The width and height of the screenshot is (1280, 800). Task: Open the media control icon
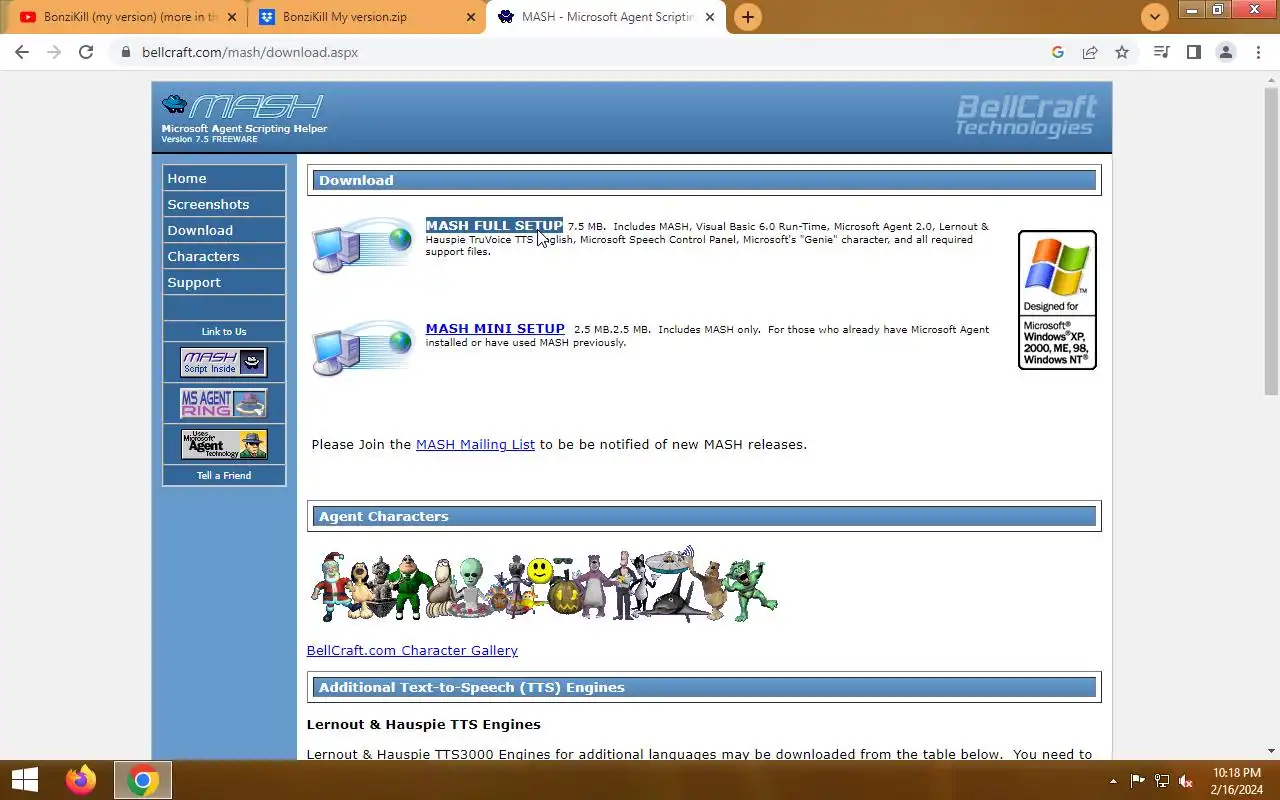tap(1161, 52)
